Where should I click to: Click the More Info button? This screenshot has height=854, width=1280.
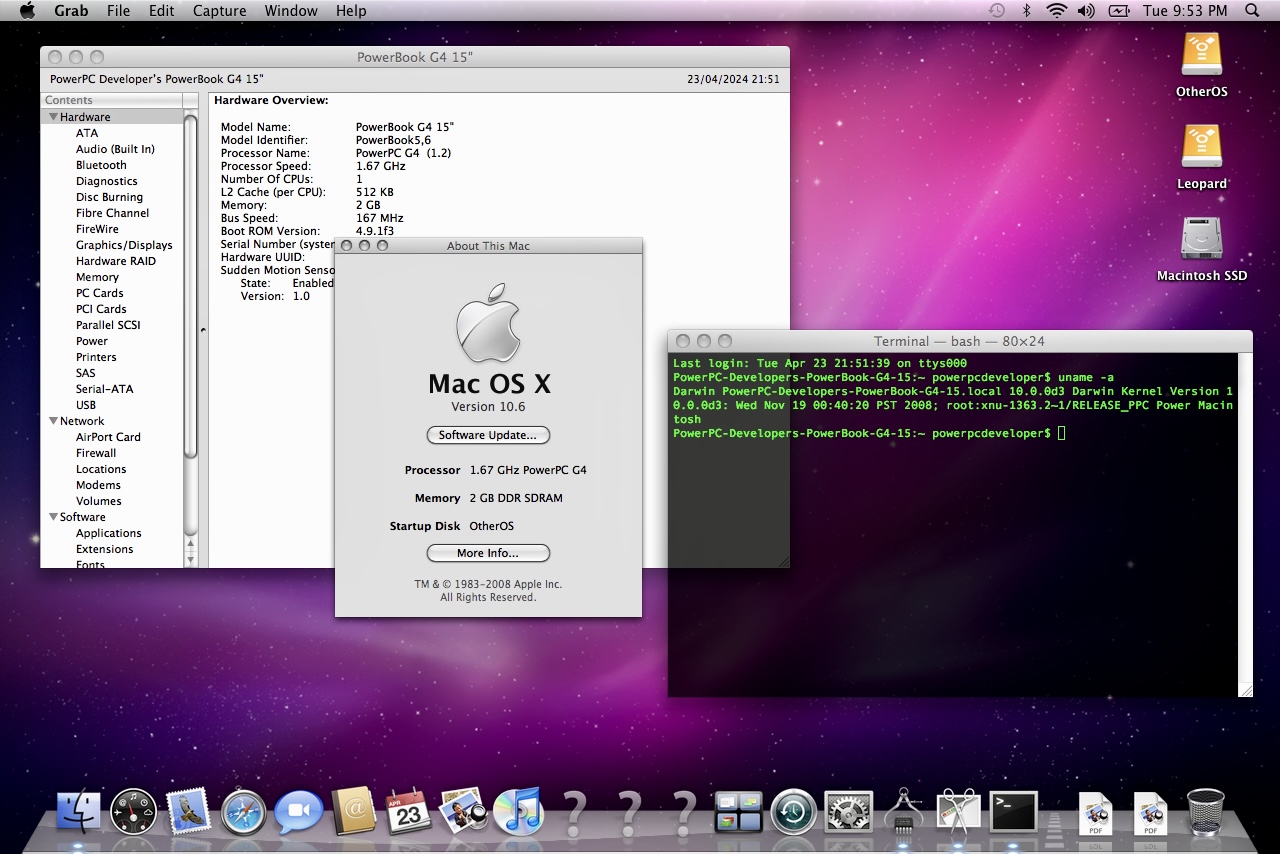488,553
